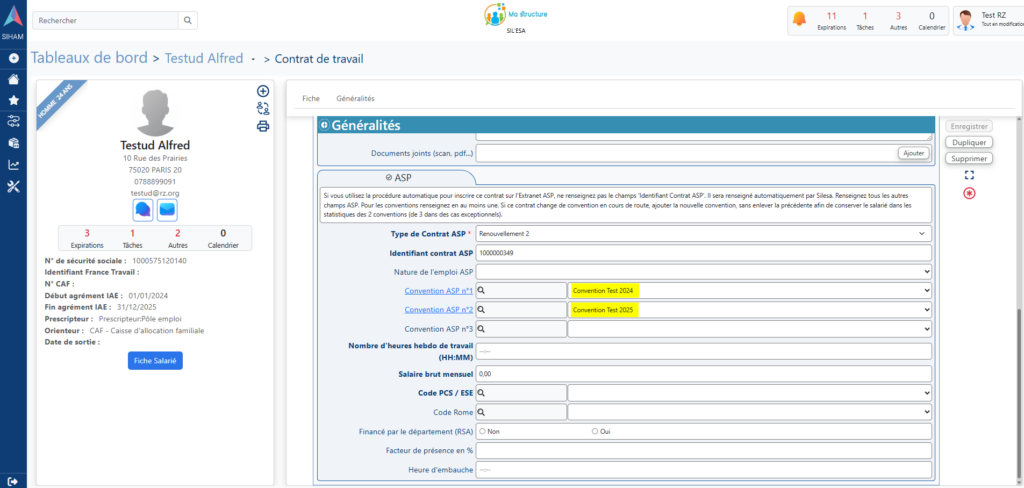Click the orange notification bell

[799, 19]
